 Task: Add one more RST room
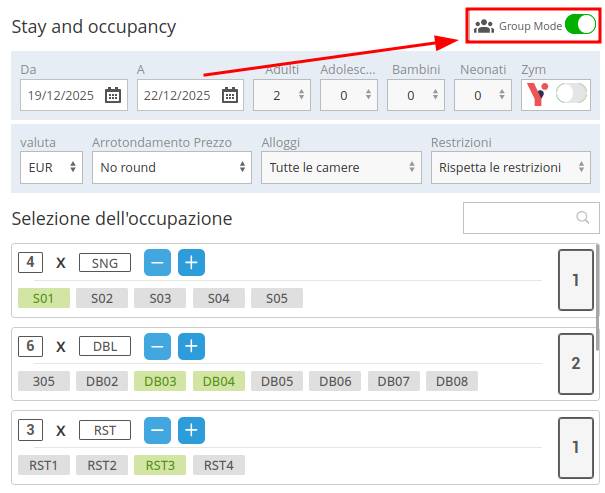pyautogui.click(x=192, y=431)
